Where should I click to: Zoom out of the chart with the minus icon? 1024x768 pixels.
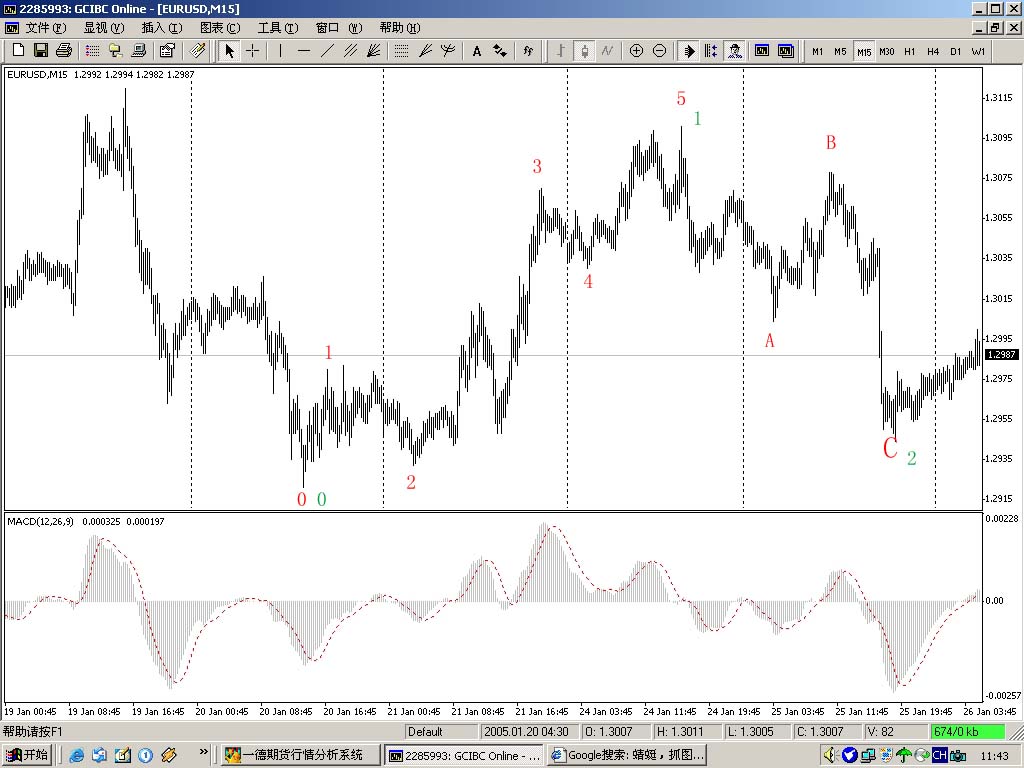659,51
